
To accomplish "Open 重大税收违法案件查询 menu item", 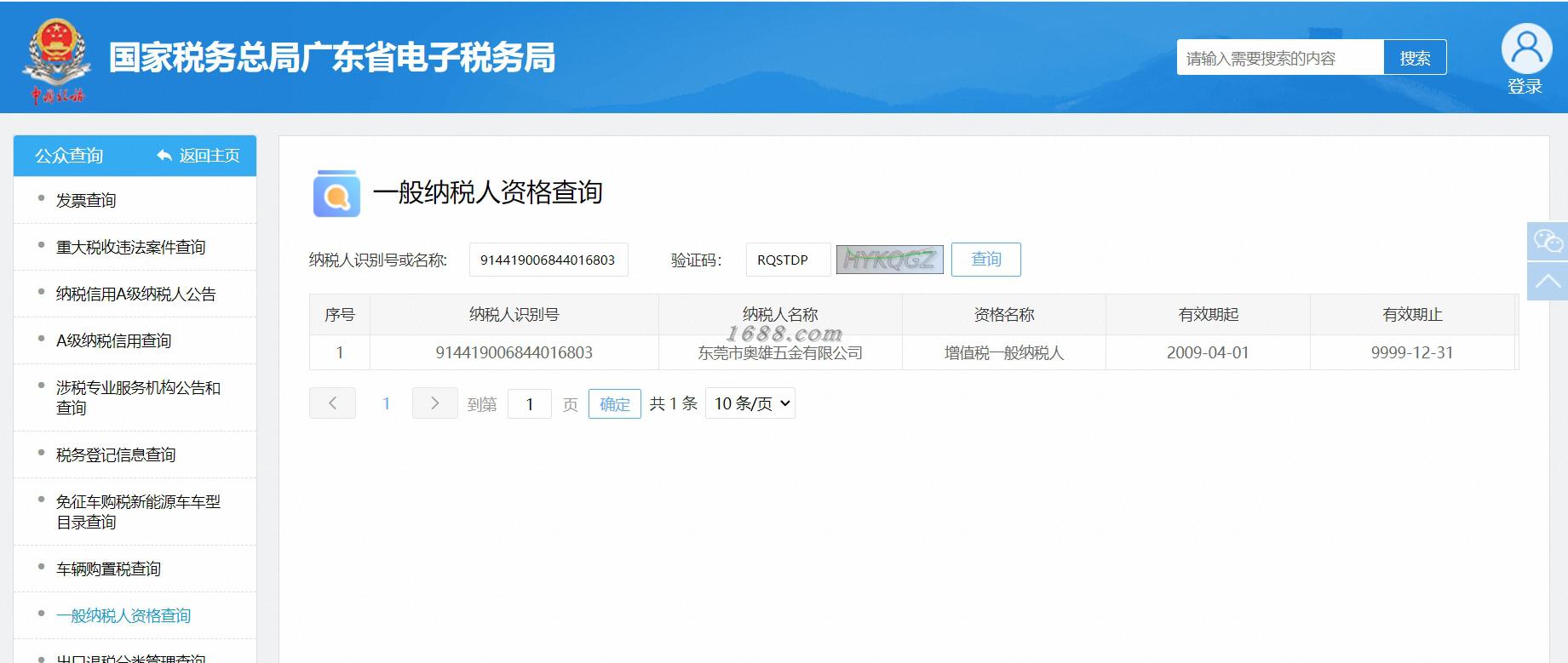I will pos(130,247).
